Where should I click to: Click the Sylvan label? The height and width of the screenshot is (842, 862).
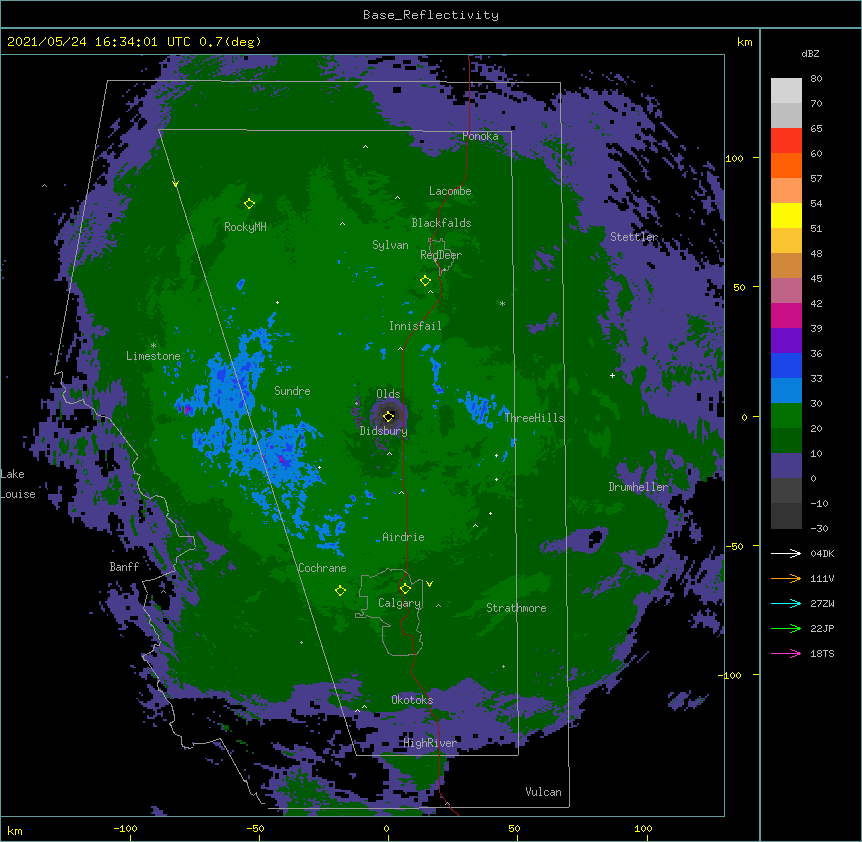[x=390, y=245]
